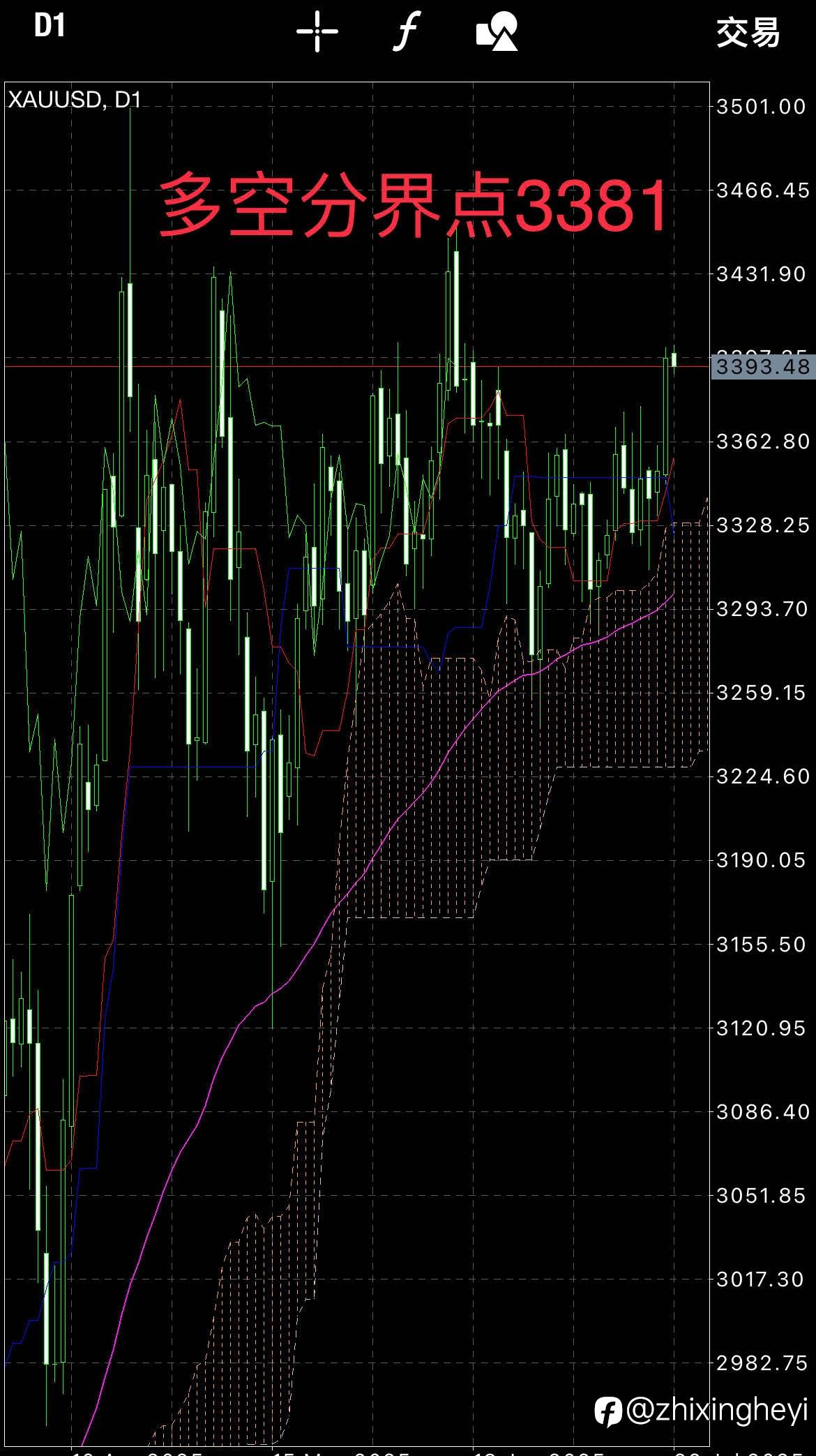816x1456 pixels.
Task: Tap the 3293.70 price axis label
Action: pyautogui.click(x=762, y=609)
